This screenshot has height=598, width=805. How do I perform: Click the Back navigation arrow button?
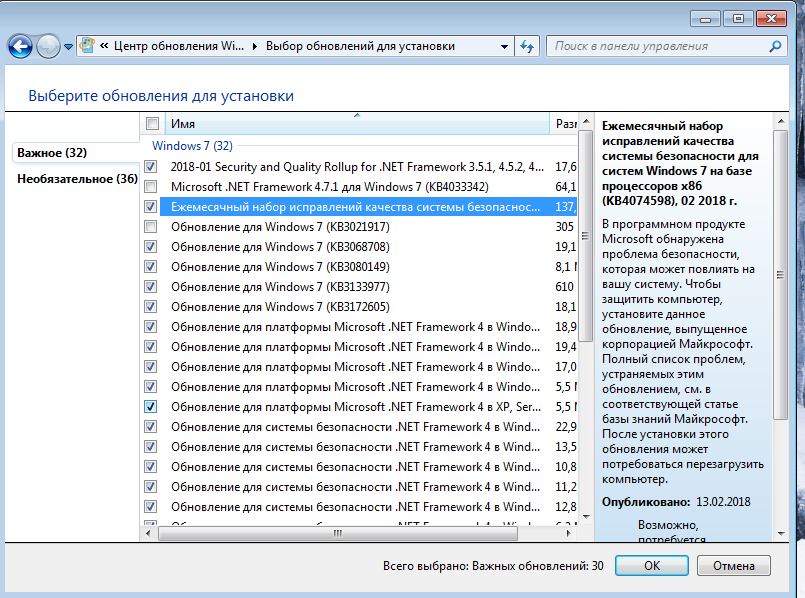(x=20, y=46)
